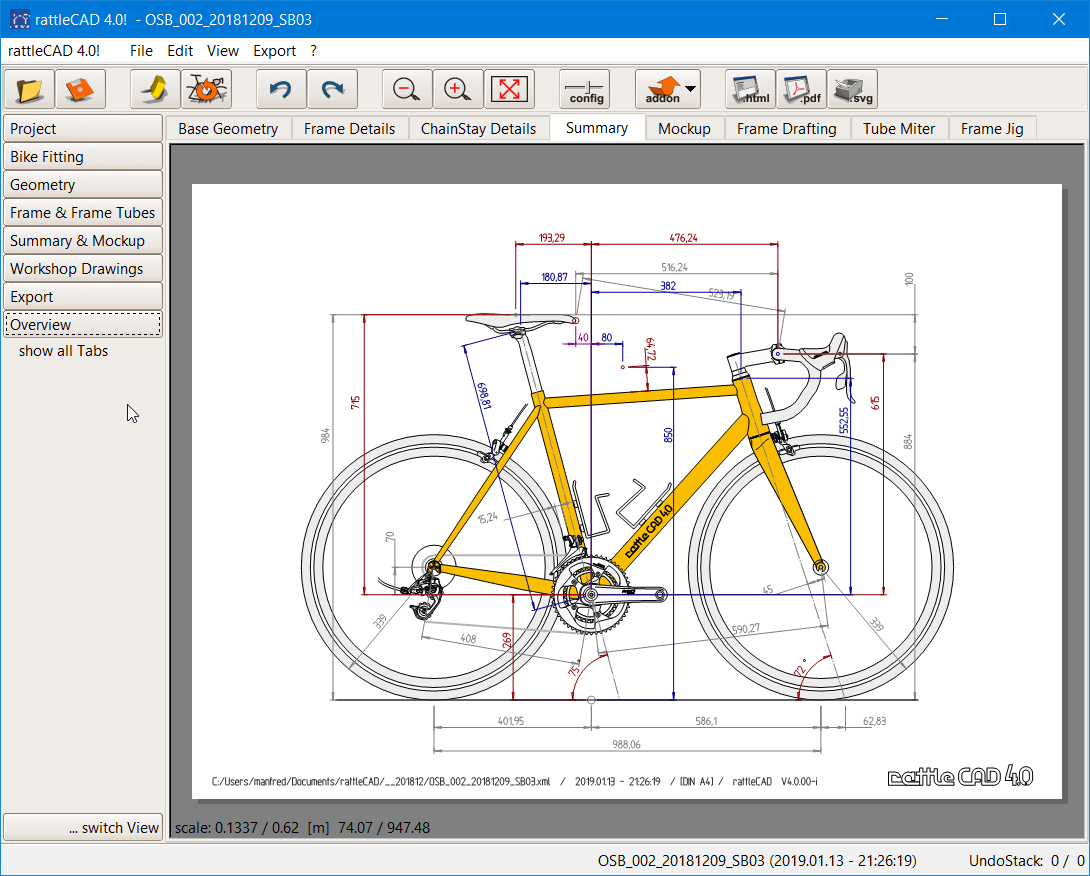The width and height of the screenshot is (1090, 876).
Task: Open the View menu
Action: pos(222,51)
